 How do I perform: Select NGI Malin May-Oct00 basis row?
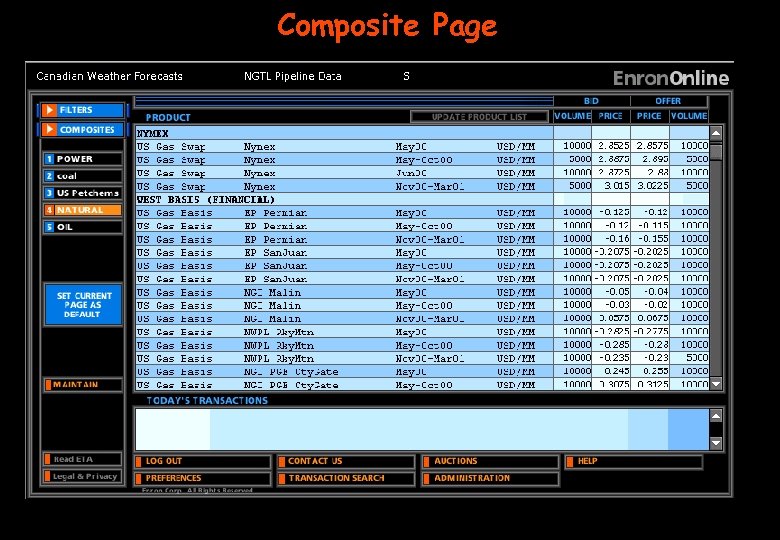coord(422,305)
